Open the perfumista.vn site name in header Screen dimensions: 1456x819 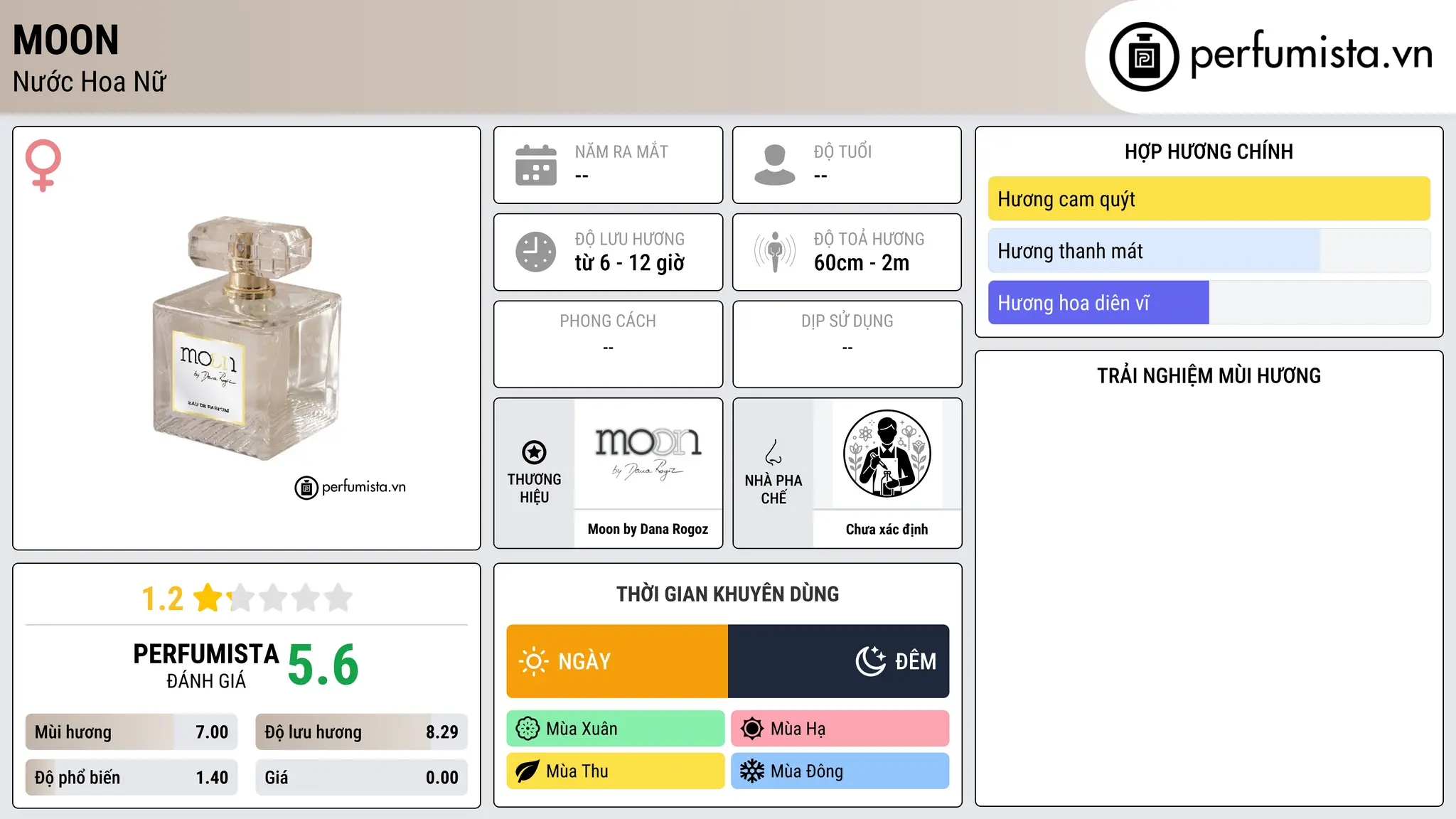point(1311,54)
